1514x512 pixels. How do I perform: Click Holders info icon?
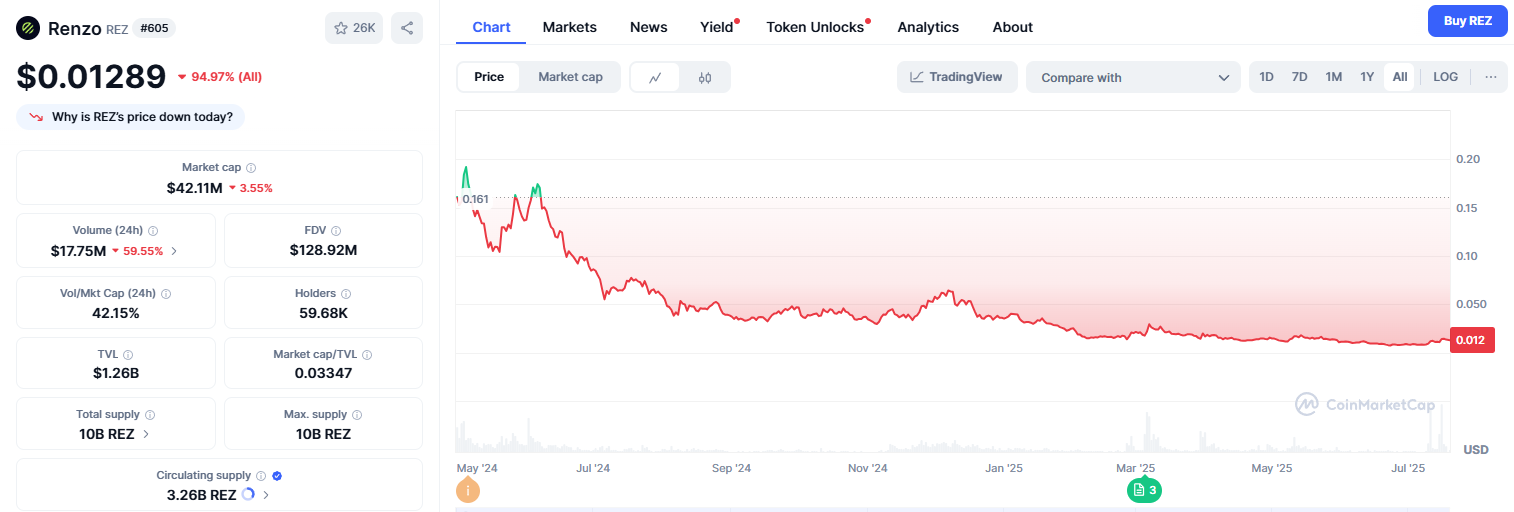pos(346,294)
